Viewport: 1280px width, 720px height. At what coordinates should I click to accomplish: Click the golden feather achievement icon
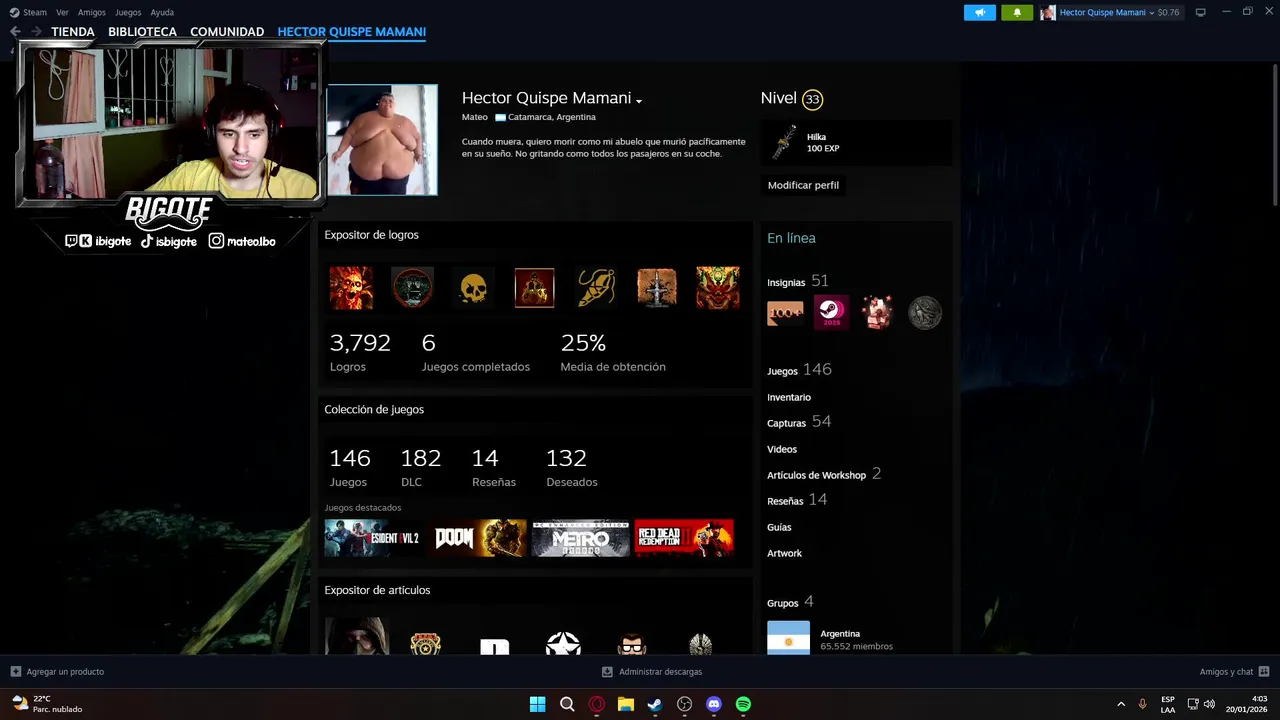click(596, 288)
